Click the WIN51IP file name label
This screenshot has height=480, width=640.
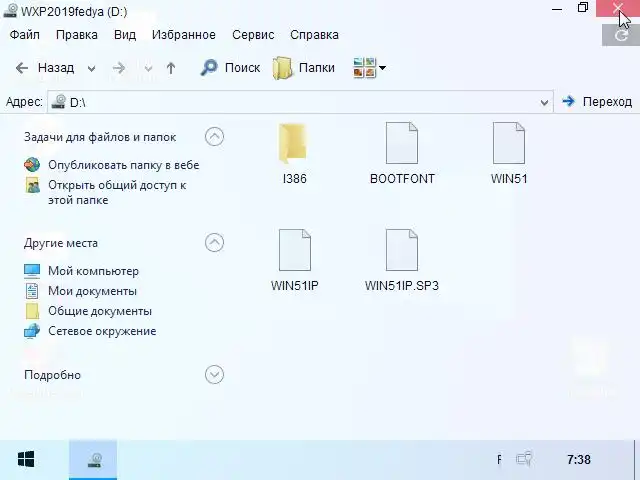tap(295, 285)
